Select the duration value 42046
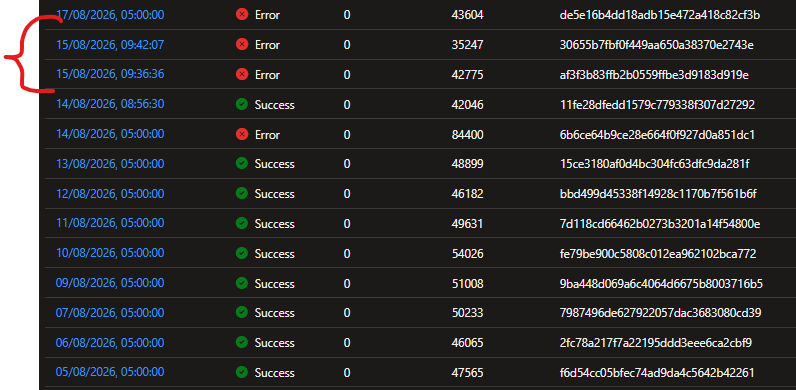 pos(468,105)
